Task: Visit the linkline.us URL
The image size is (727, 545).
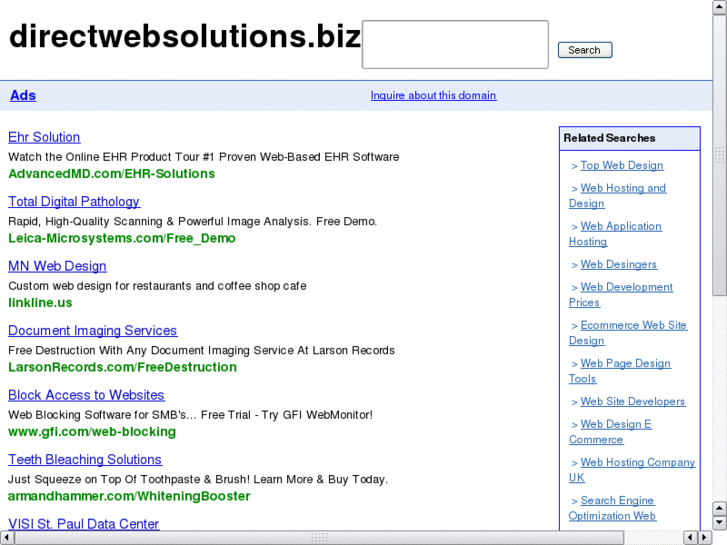Action: [40, 303]
